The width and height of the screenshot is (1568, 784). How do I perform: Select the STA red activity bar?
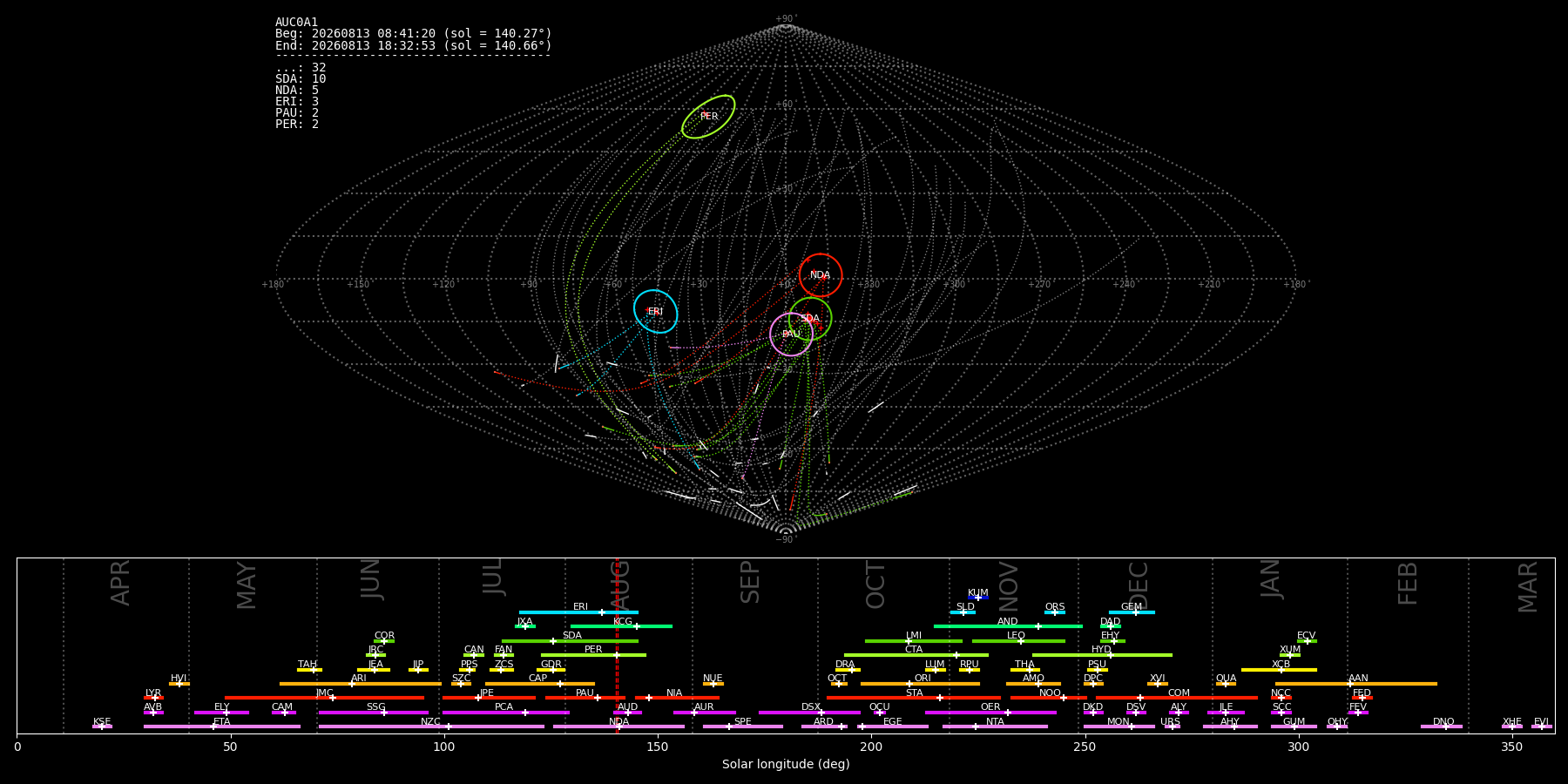[x=914, y=698]
